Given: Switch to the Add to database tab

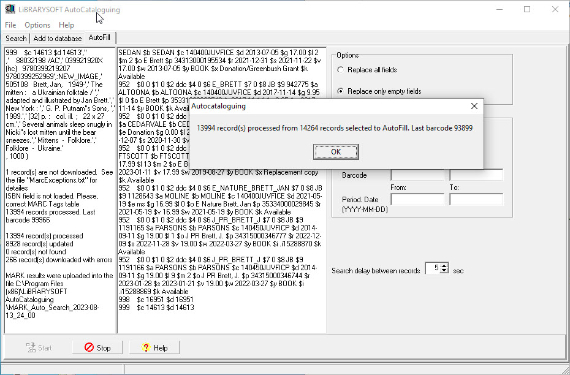Looking at the screenshot, I should pos(57,38).
